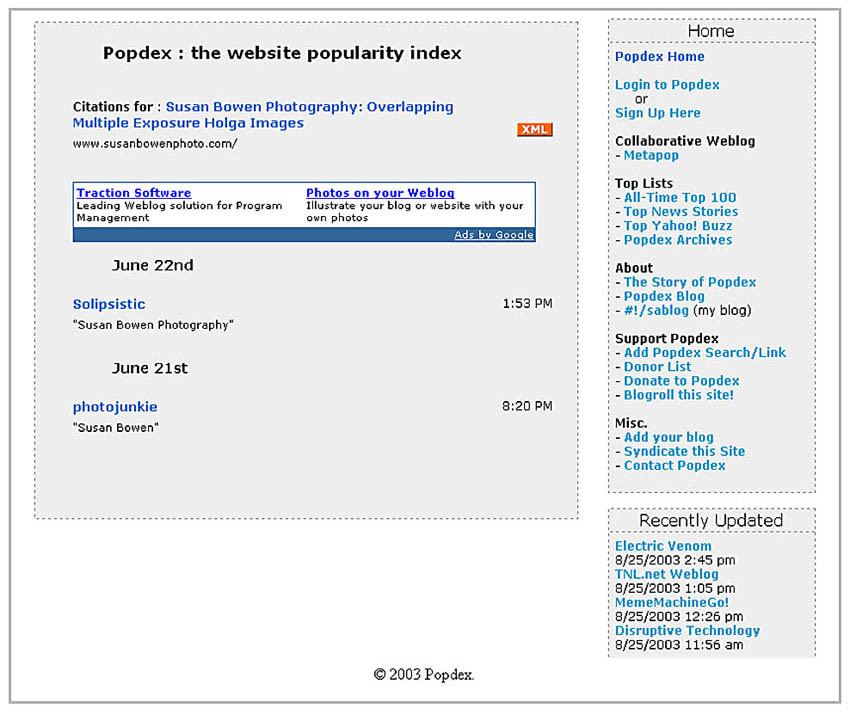
Task: Open Top News Stories
Action: (680, 211)
